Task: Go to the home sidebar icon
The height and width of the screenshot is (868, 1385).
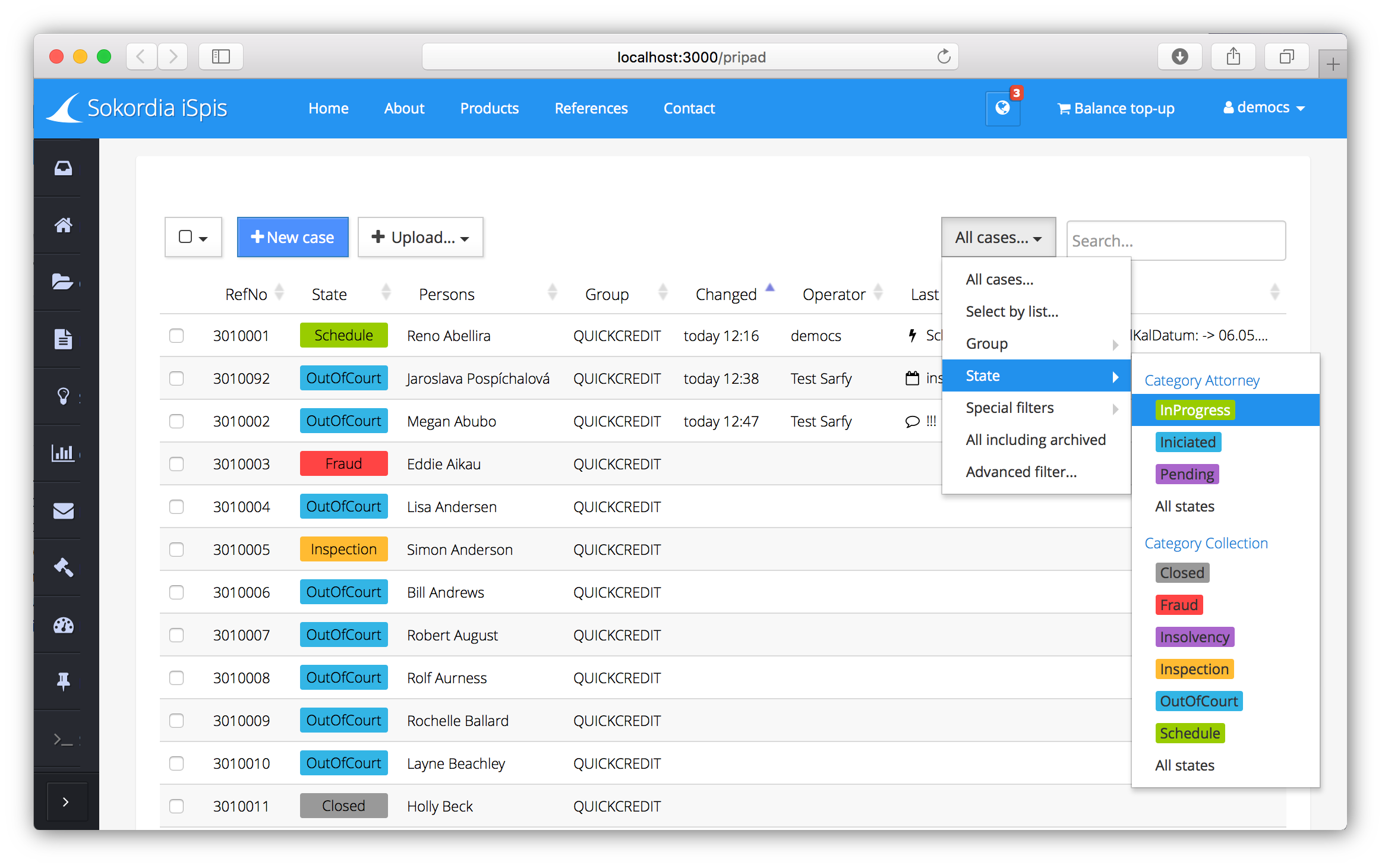Action: coord(64,225)
